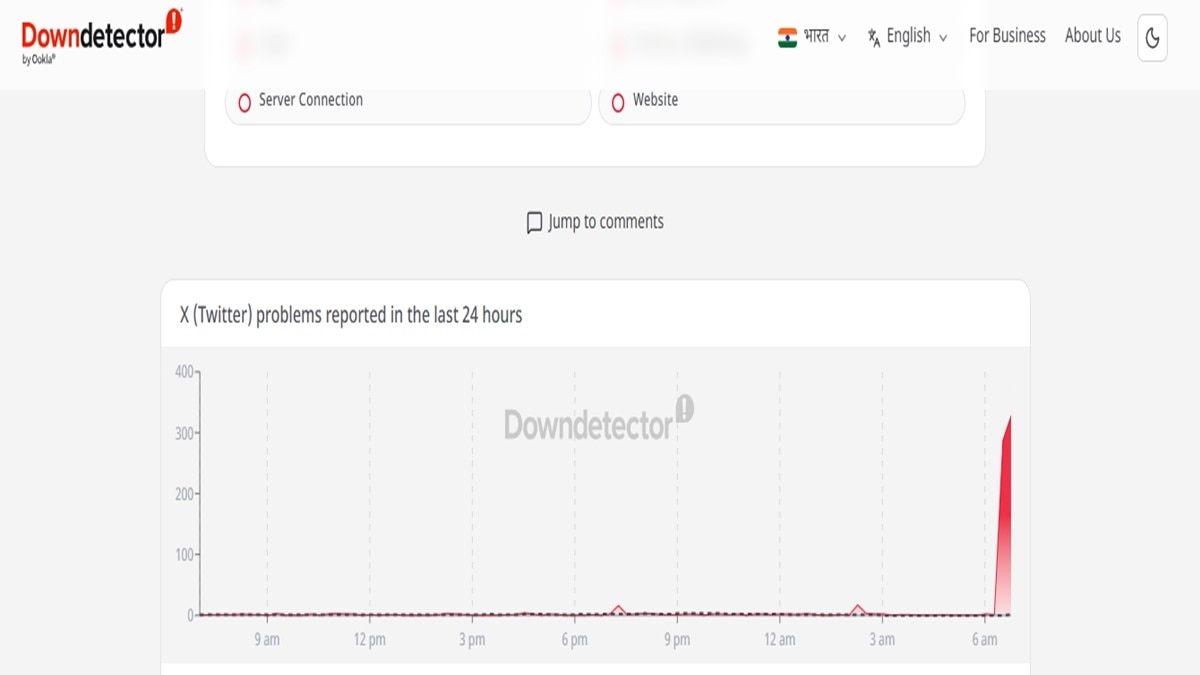Click the Downdetector logo in the header
1200x675 pixels.
pyautogui.click(x=93, y=36)
